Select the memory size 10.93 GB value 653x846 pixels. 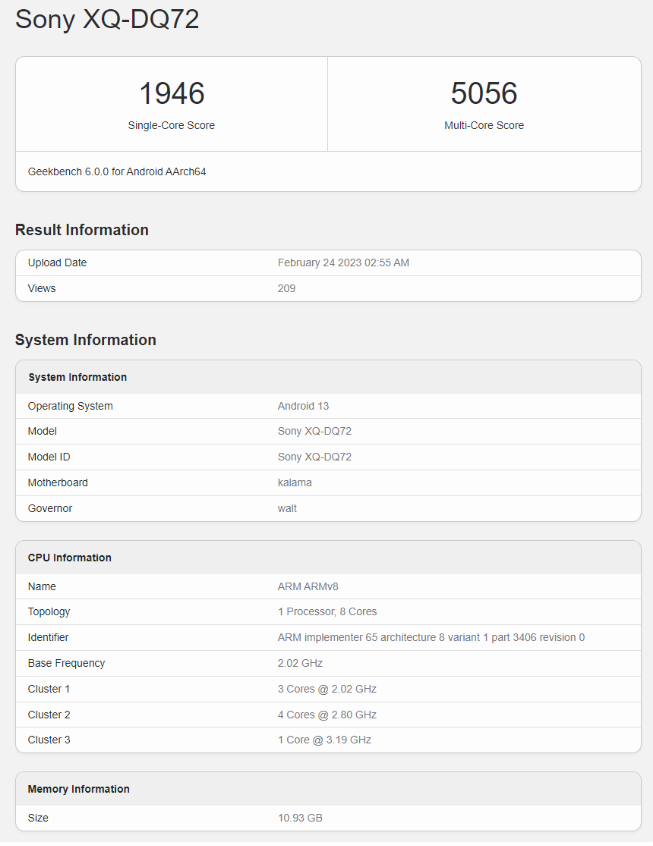point(300,819)
